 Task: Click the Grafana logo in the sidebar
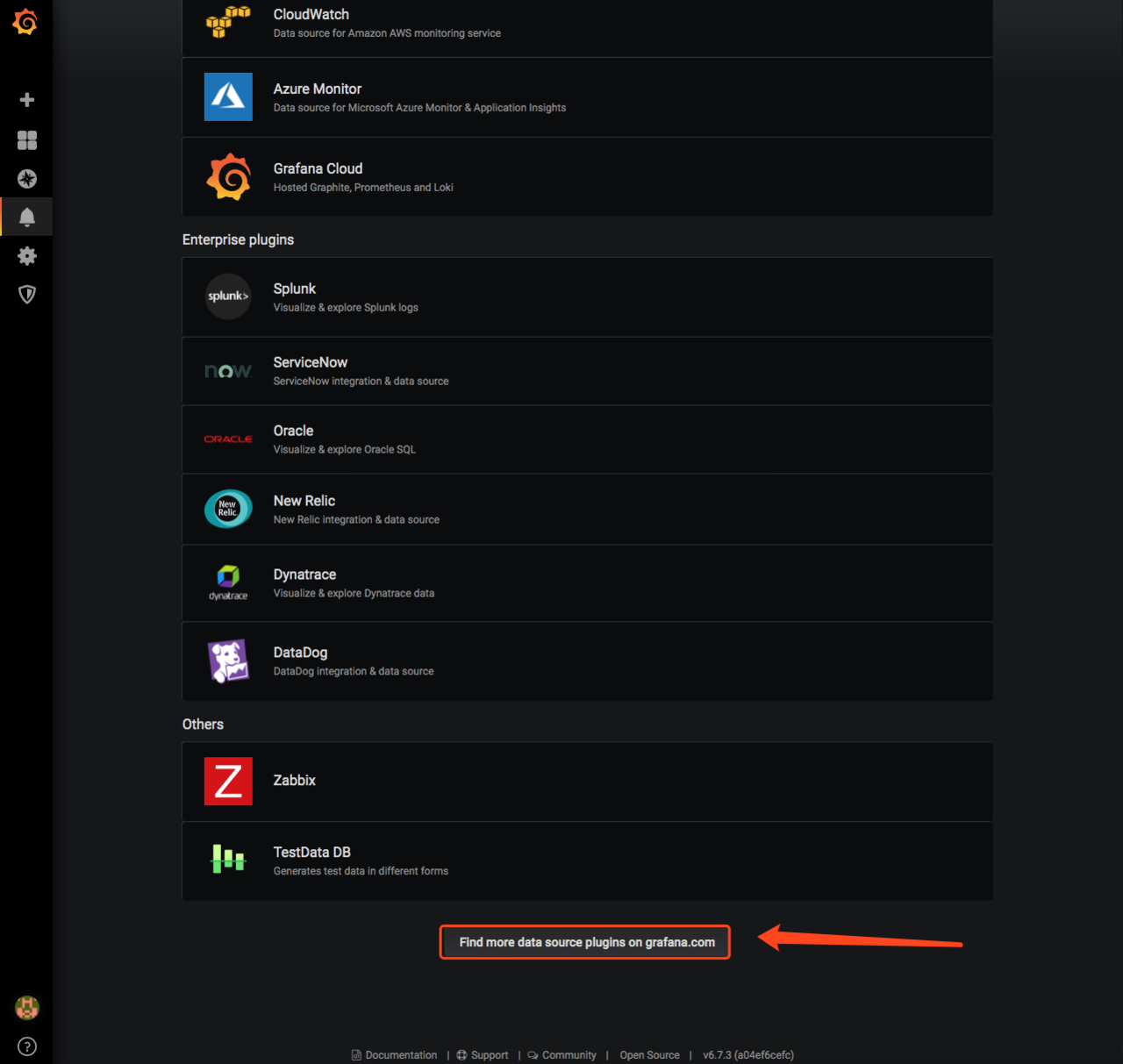tap(25, 22)
